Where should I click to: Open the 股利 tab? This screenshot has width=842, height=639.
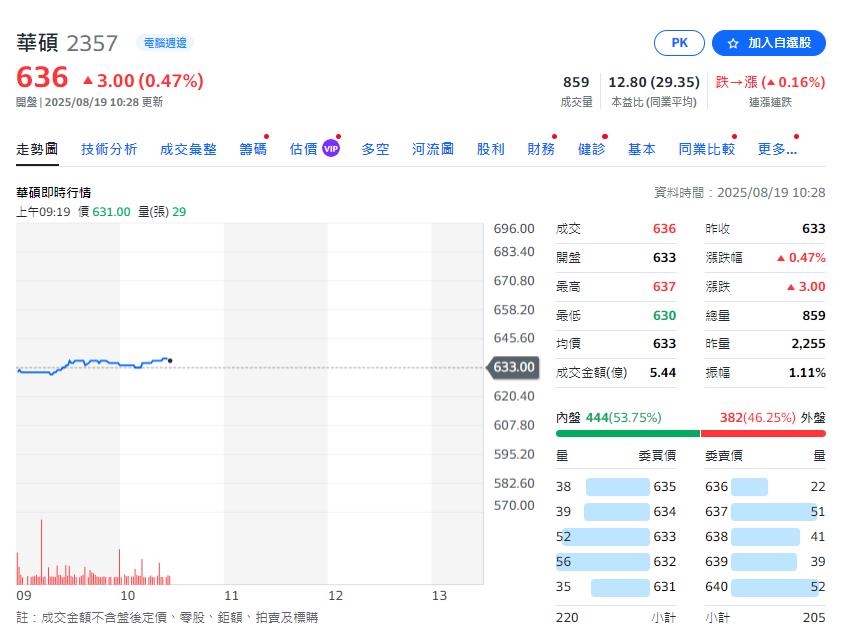tap(491, 149)
